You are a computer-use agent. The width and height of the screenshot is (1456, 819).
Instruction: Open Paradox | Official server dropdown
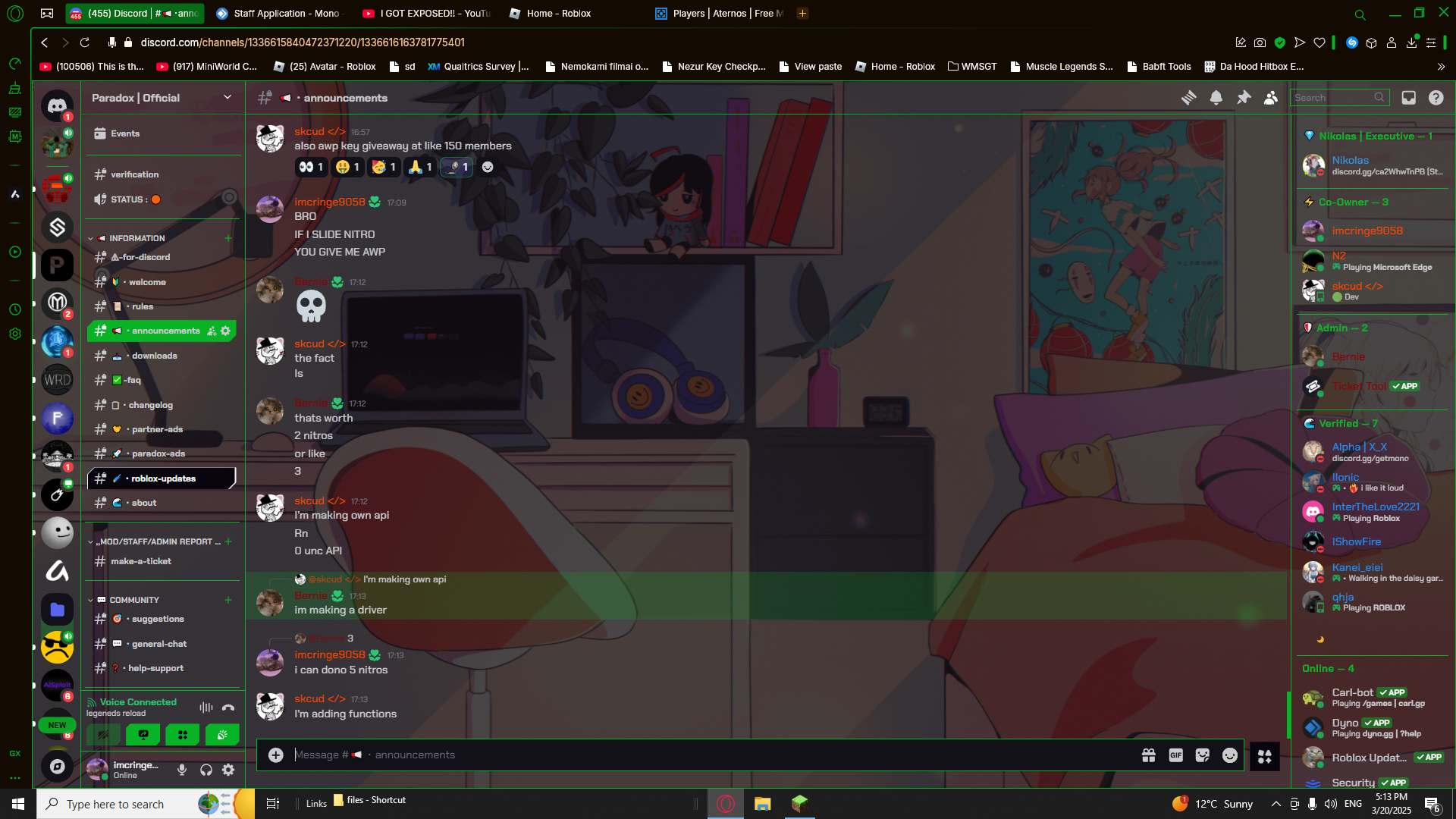227,98
